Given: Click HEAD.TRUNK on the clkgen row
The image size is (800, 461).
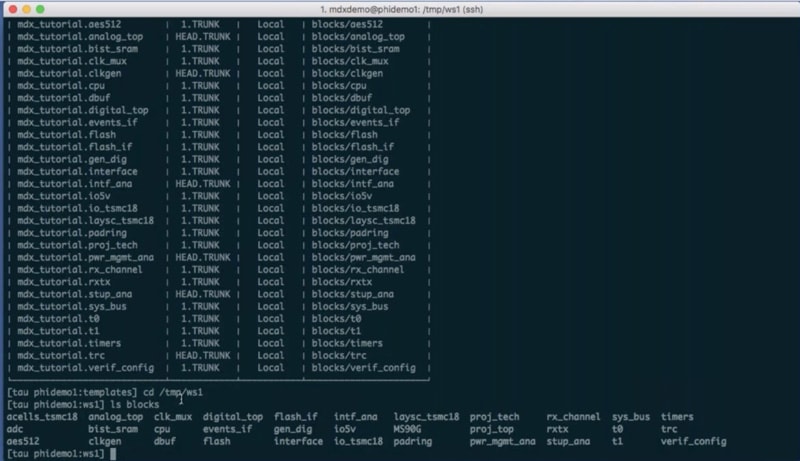Looking at the screenshot, I should click(x=203, y=73).
